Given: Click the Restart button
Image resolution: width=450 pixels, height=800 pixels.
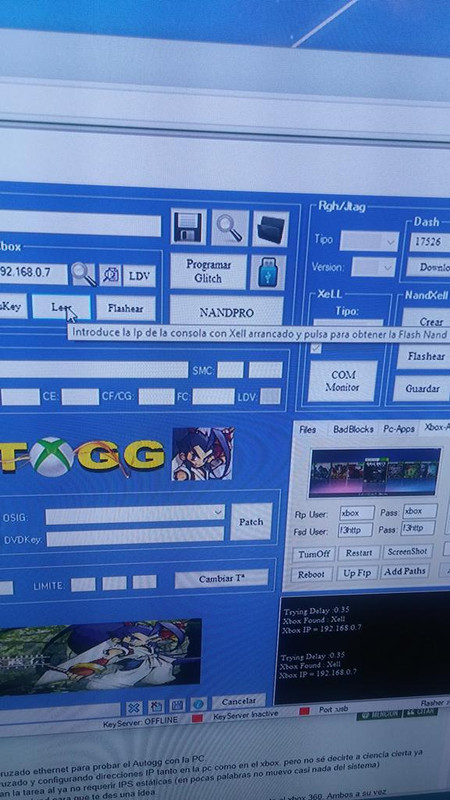Looking at the screenshot, I should pyautogui.click(x=358, y=553).
